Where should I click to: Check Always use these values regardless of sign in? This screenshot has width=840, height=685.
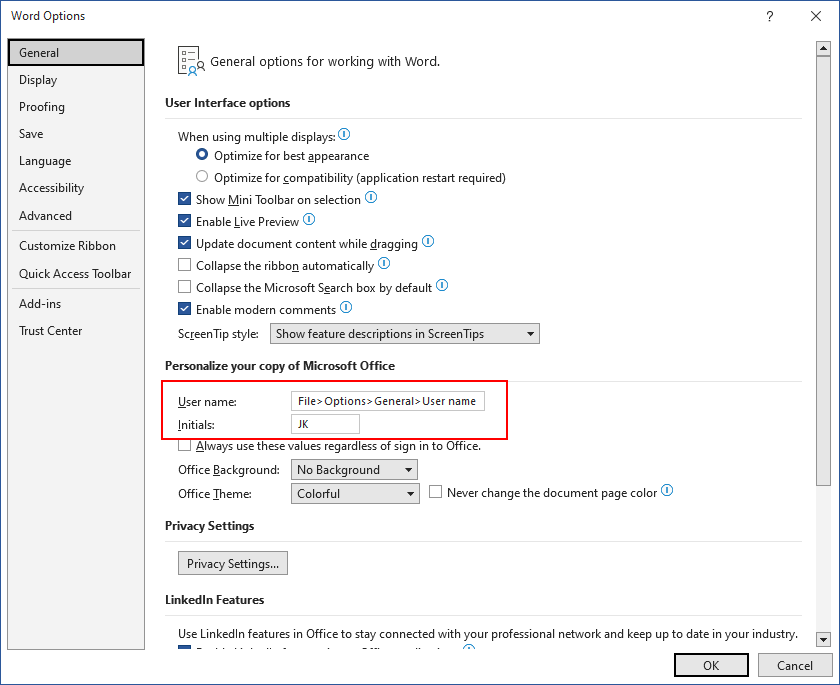click(184, 446)
